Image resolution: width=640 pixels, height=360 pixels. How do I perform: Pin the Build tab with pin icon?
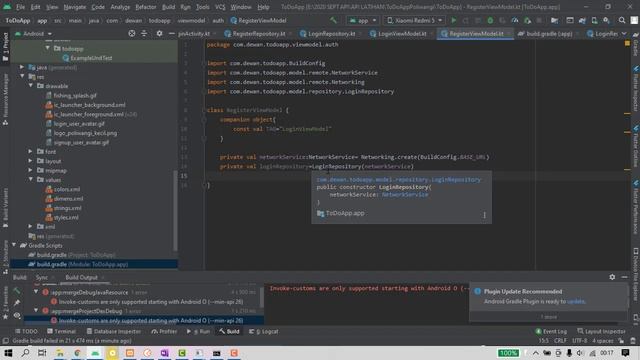pyautogui.click(x=17, y=303)
